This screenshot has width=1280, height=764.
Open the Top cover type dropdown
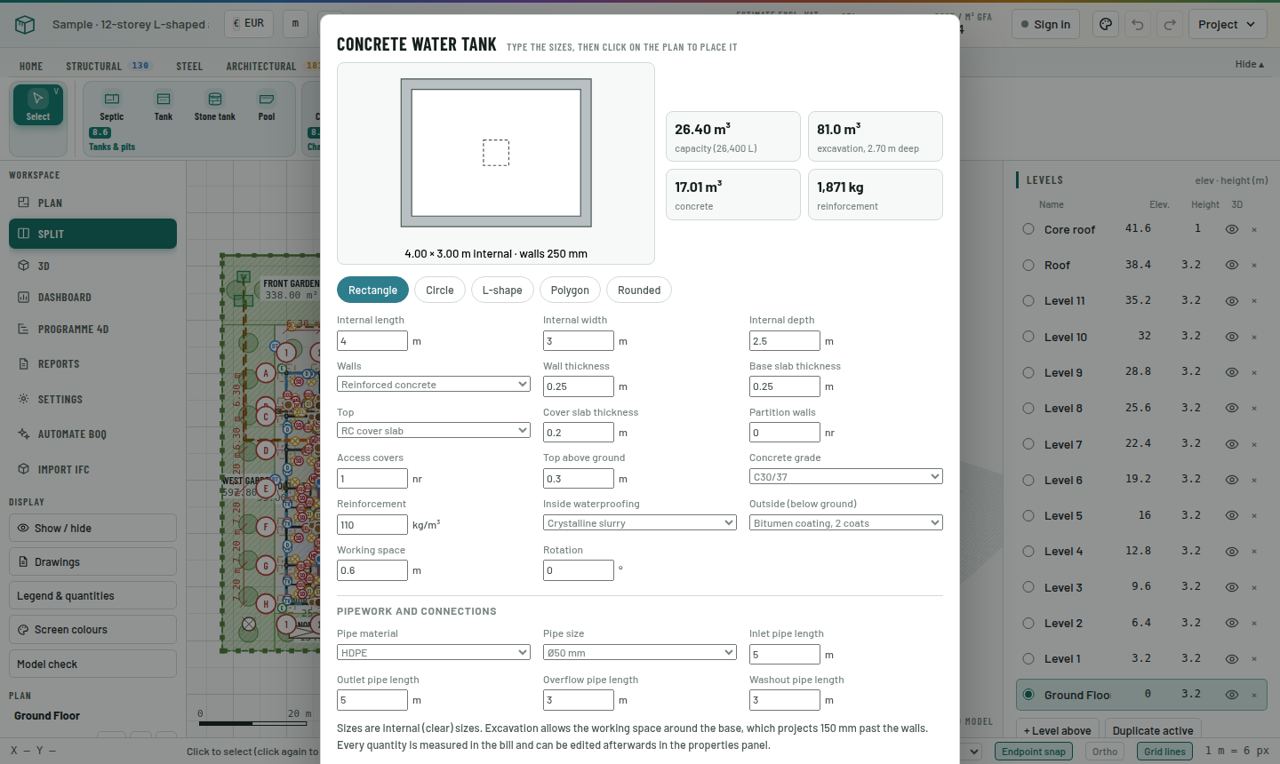click(x=433, y=430)
